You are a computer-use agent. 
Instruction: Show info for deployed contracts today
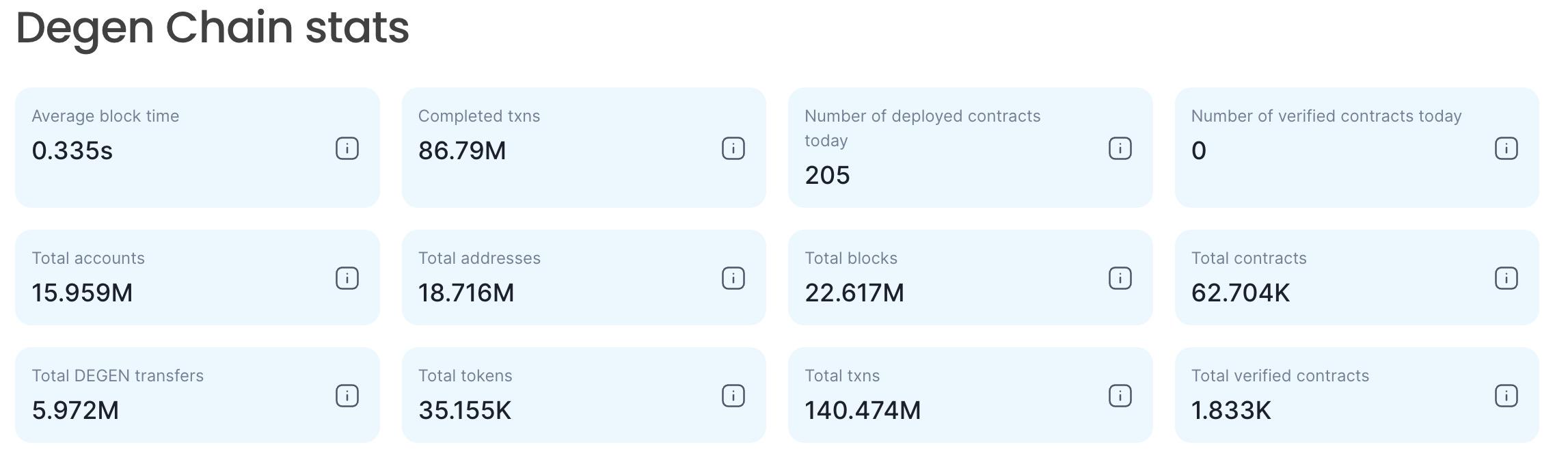point(1120,148)
